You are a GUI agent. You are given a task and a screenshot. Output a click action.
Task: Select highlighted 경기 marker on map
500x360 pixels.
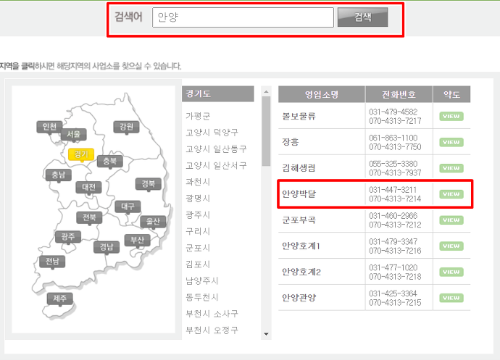point(81,154)
